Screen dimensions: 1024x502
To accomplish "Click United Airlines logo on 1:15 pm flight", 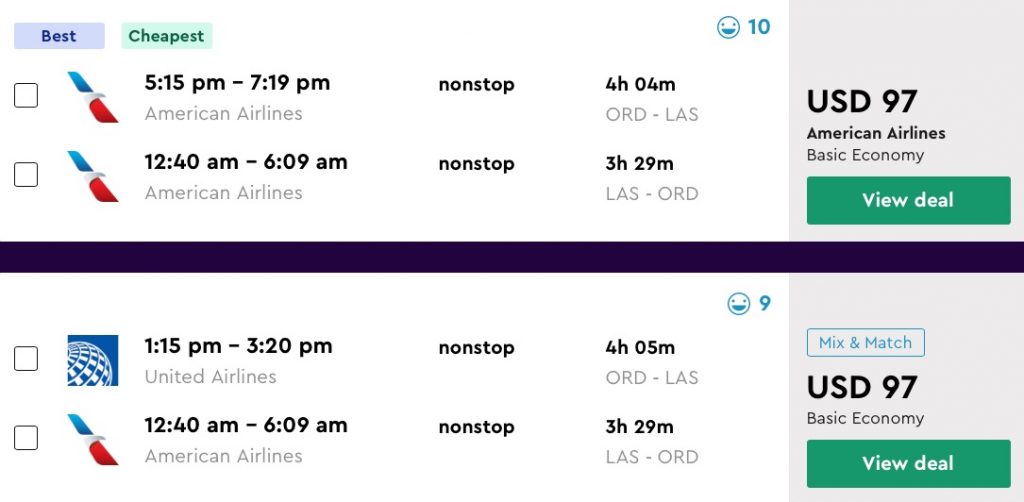I will point(92,360).
